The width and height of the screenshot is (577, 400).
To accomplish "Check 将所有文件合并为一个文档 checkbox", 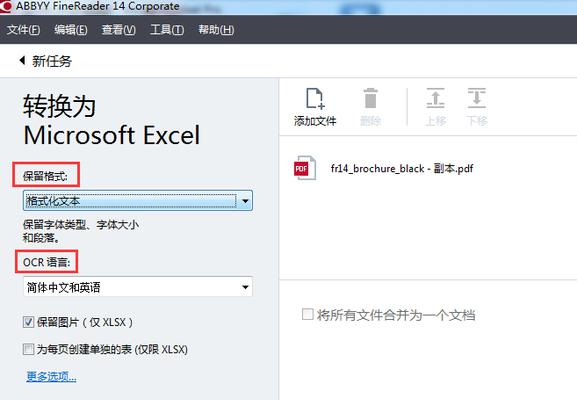I will (x=308, y=314).
